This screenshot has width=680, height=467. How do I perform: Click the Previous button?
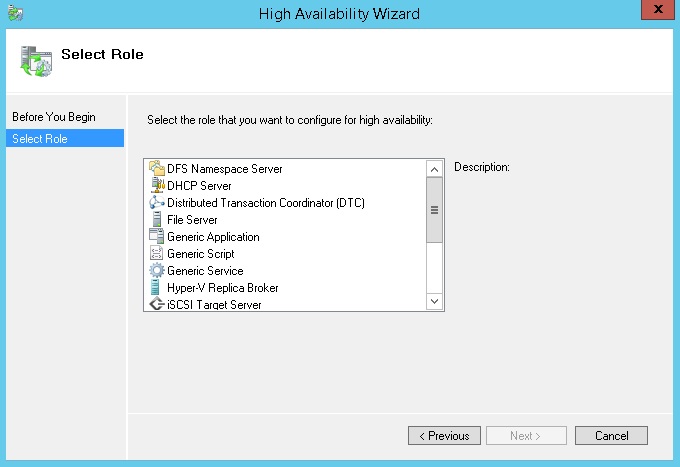(x=444, y=435)
